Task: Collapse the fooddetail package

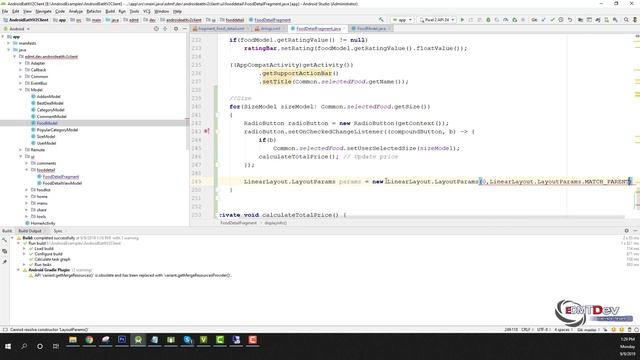Action: click(x=27, y=170)
